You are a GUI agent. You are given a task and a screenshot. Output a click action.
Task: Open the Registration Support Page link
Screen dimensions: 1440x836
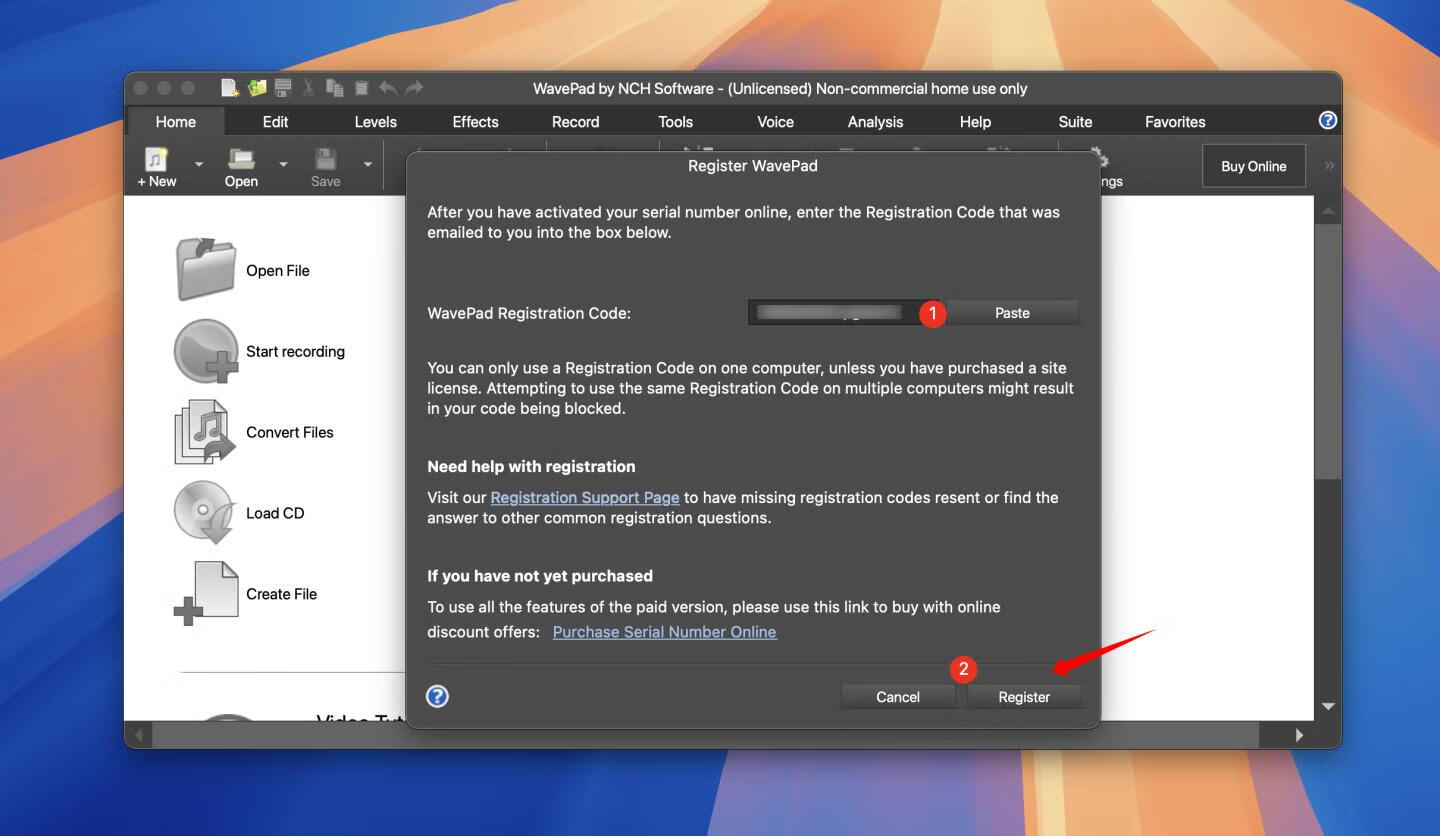tap(585, 497)
